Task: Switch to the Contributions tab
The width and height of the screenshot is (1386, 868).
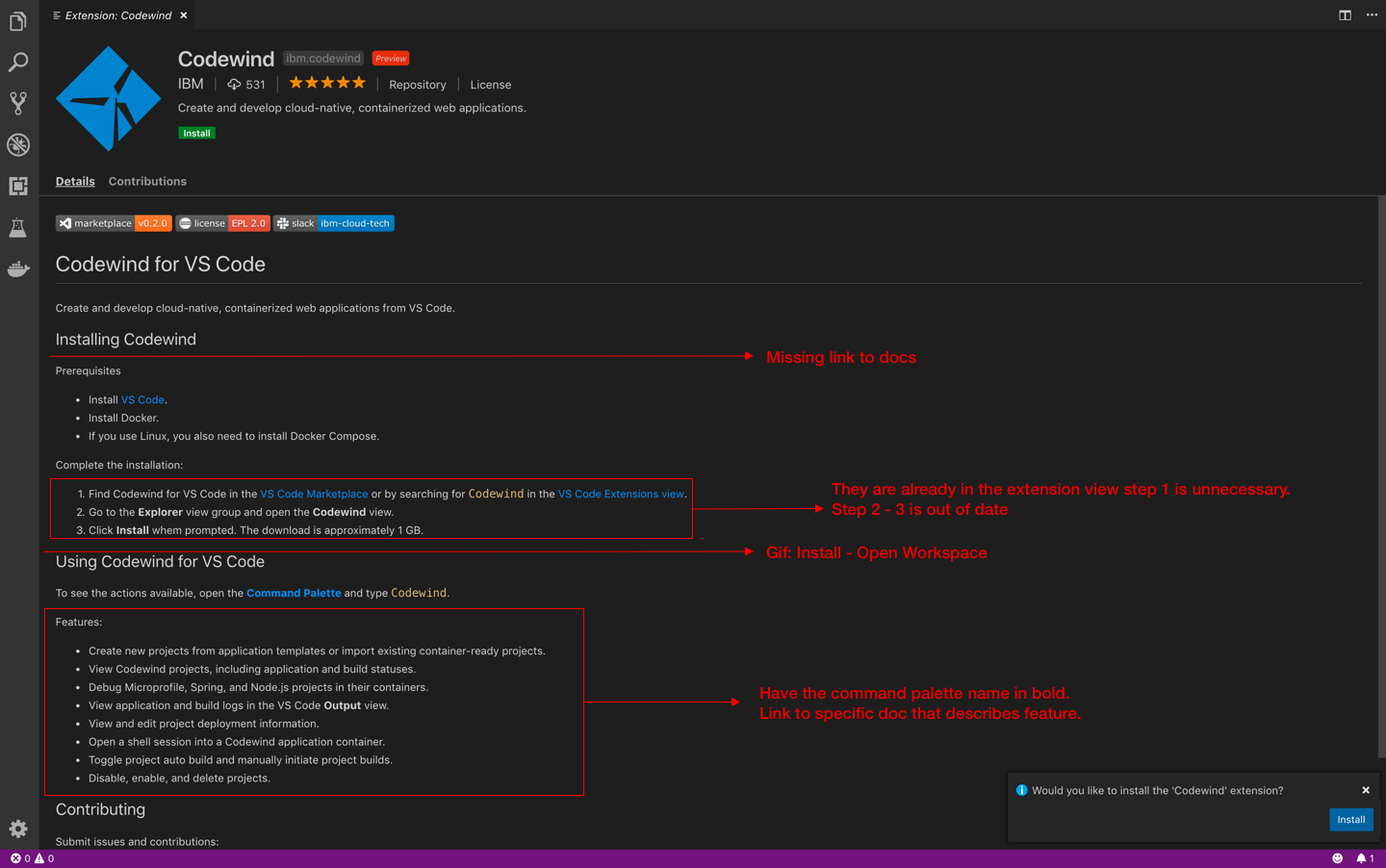Action: [147, 181]
